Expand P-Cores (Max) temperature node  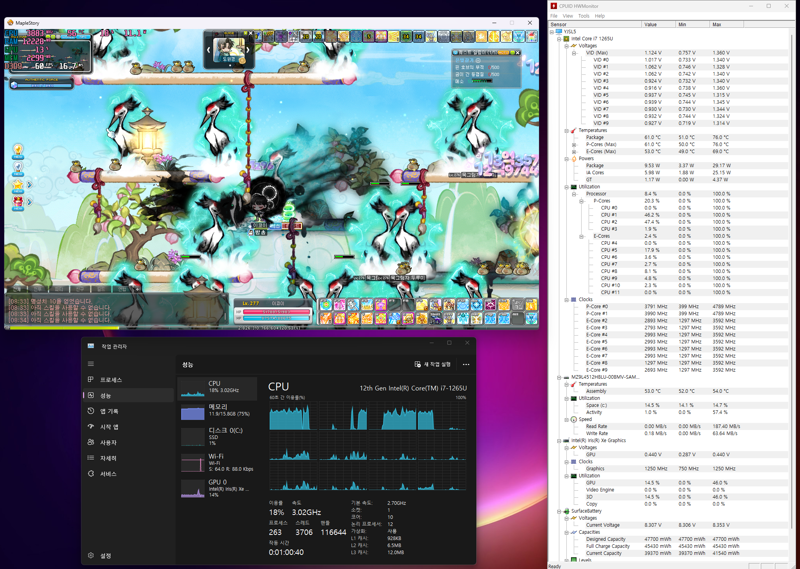(574, 144)
